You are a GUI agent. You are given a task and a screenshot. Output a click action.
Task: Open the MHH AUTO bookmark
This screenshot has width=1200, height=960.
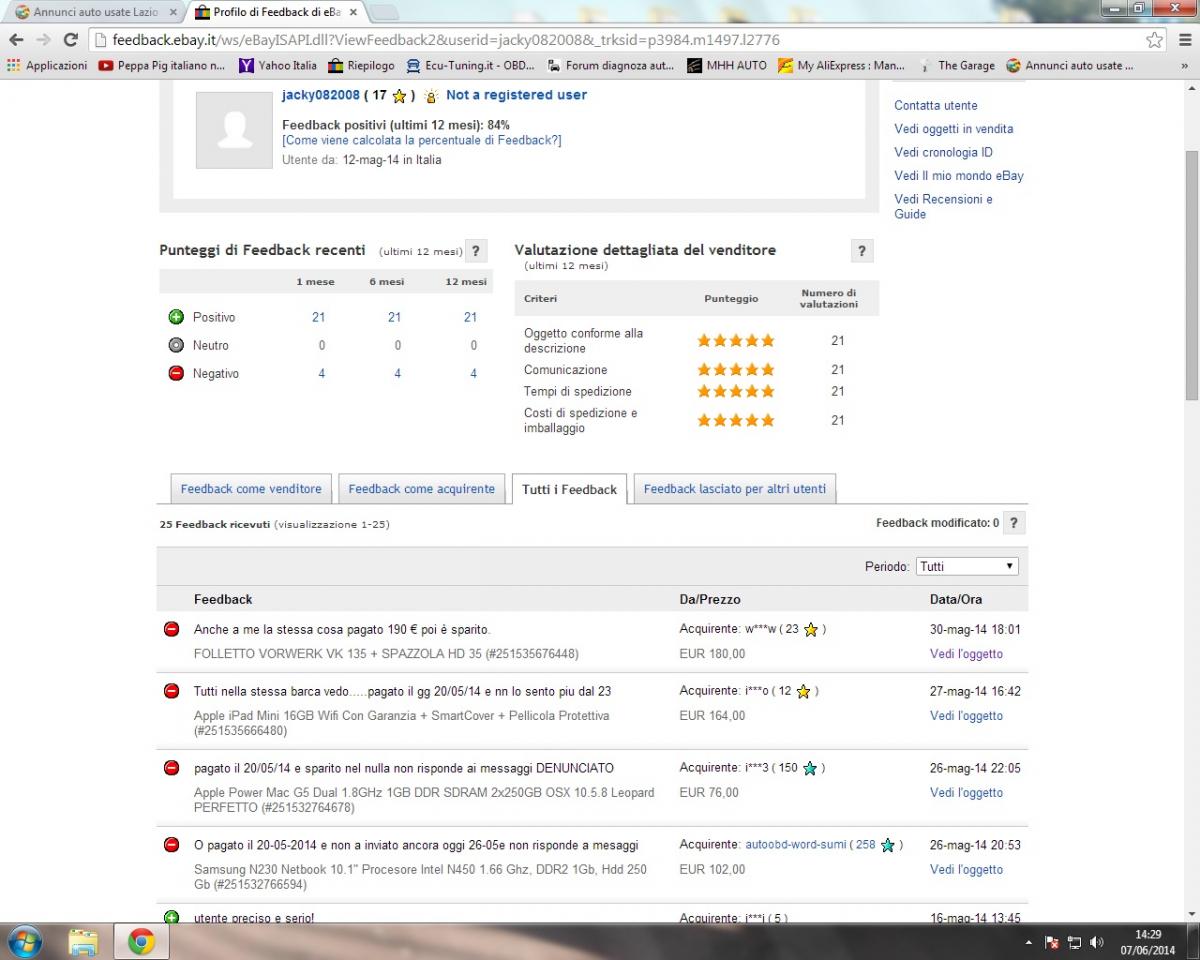pyautogui.click(x=727, y=66)
